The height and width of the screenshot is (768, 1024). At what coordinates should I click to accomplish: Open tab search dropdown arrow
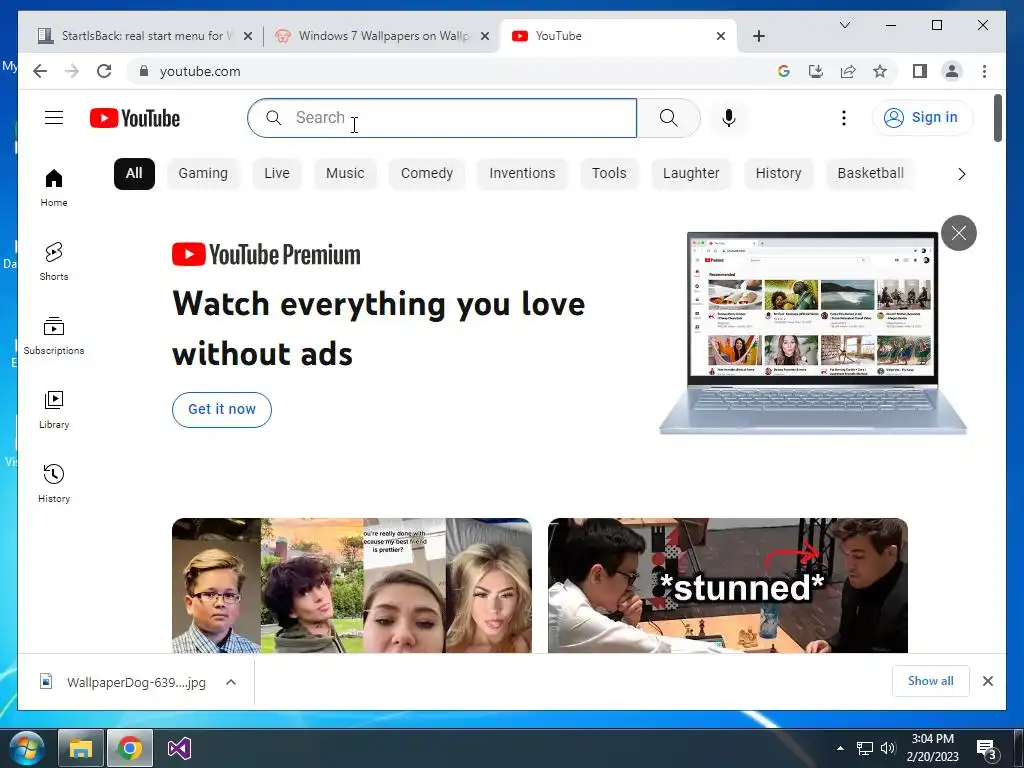(844, 25)
